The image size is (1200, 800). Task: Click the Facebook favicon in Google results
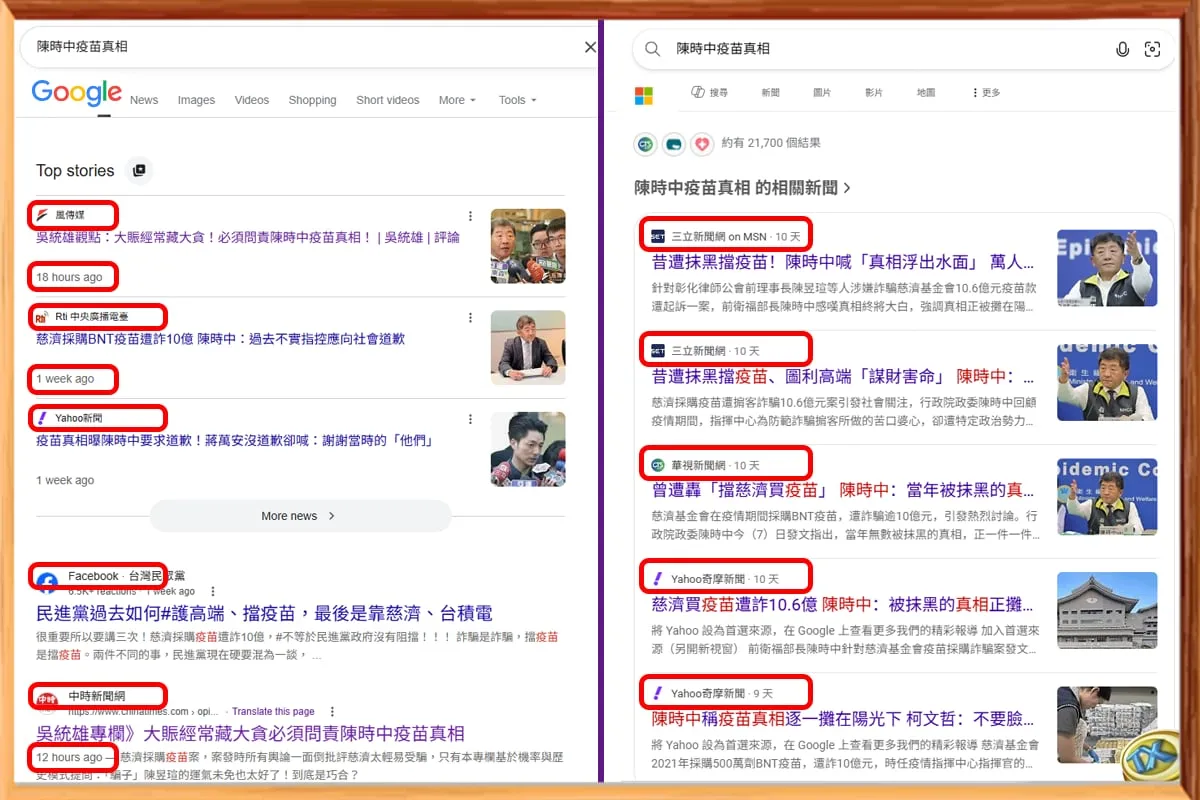click(47, 581)
